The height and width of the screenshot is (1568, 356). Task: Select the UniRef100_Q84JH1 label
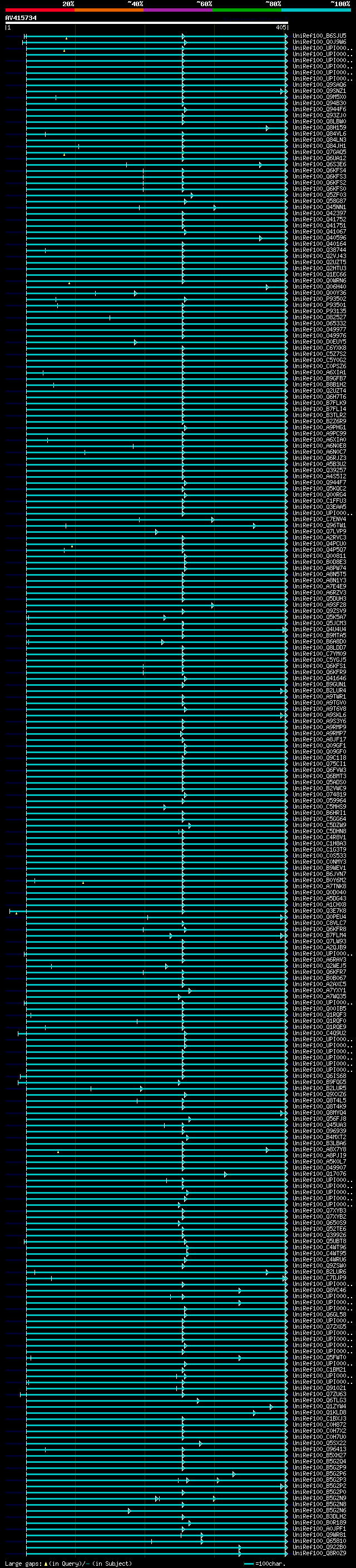tap(319, 146)
